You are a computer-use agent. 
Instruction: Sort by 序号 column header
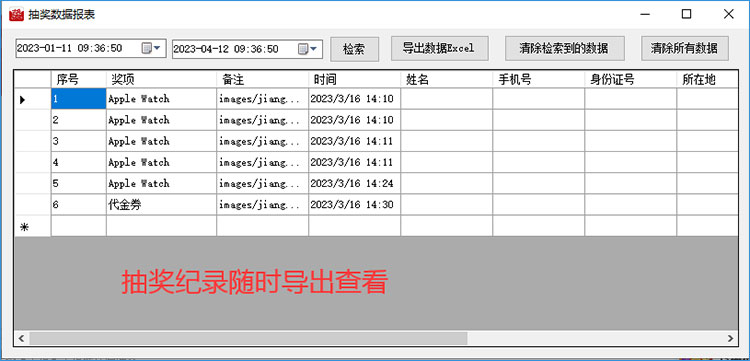[x=78, y=79]
